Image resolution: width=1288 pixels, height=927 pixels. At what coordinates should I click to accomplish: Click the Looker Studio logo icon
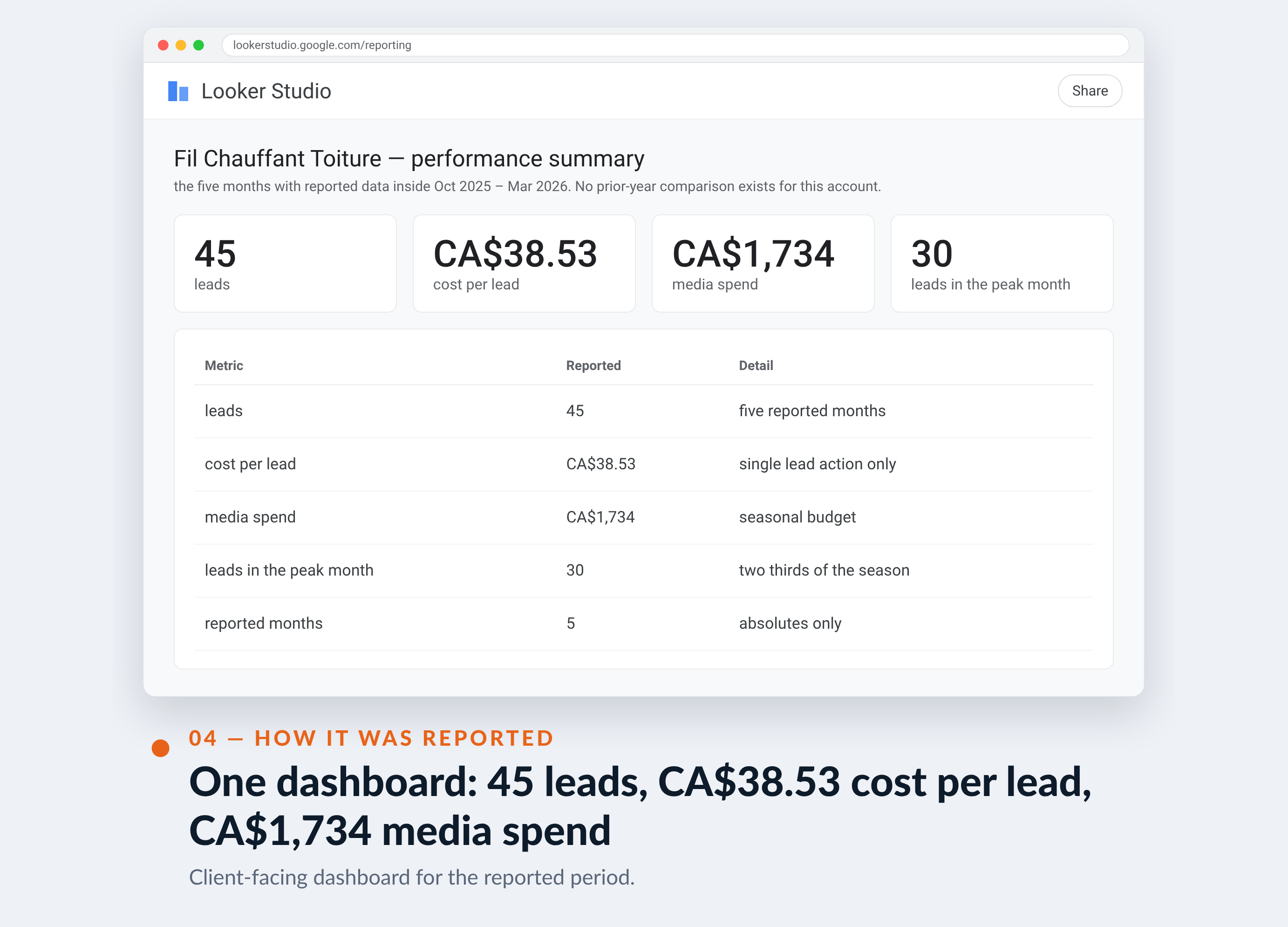[178, 91]
